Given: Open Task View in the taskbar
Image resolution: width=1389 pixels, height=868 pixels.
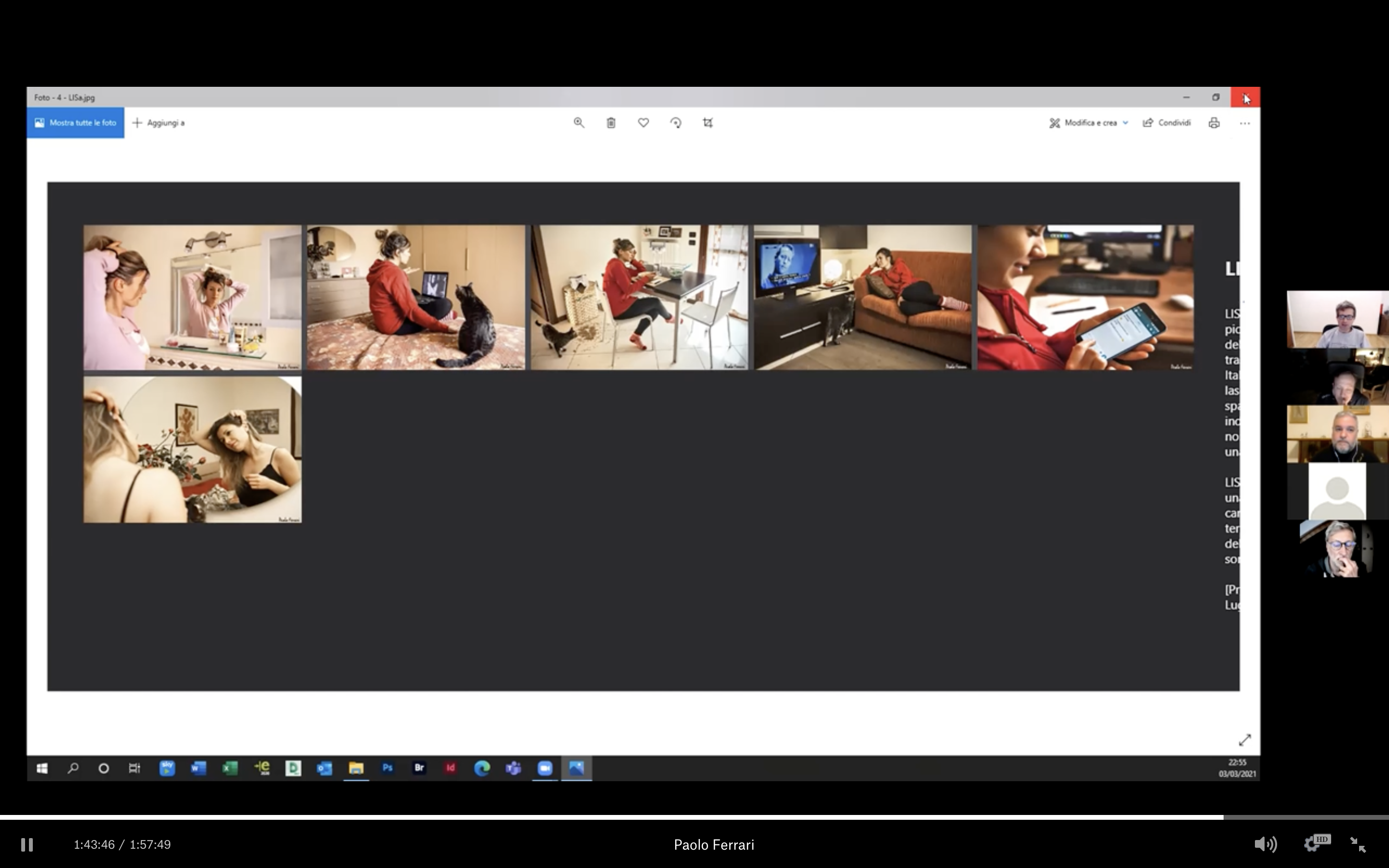Looking at the screenshot, I should (134, 768).
